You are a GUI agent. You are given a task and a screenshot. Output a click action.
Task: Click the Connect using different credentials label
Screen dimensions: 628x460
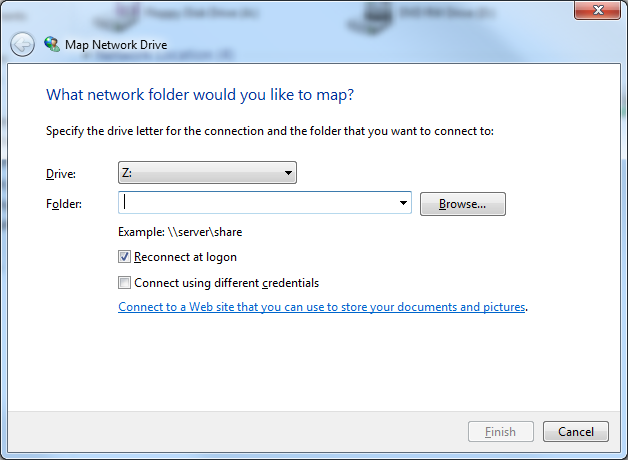(227, 283)
